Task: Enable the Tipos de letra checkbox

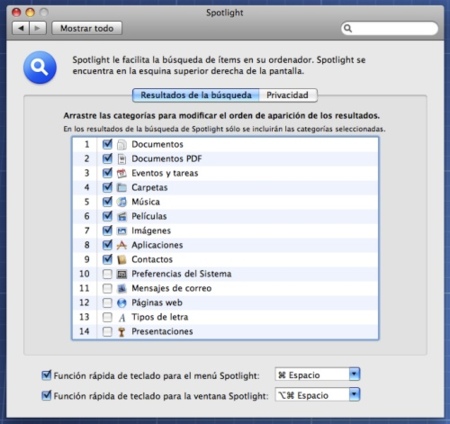Action: [107, 317]
